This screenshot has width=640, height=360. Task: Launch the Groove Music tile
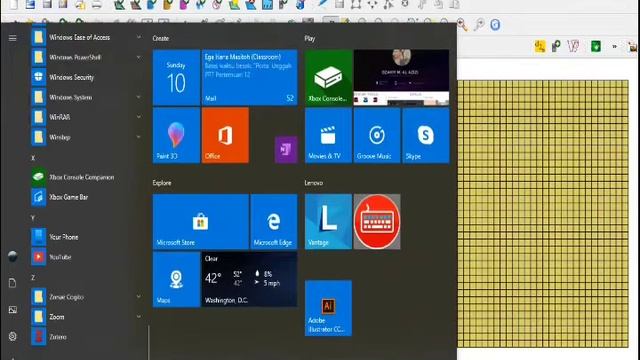click(x=377, y=136)
